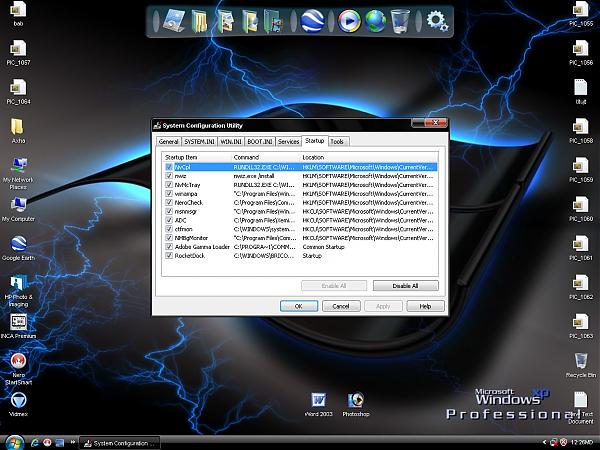Click the Start orb button
The image size is (600, 450).
click(15, 443)
